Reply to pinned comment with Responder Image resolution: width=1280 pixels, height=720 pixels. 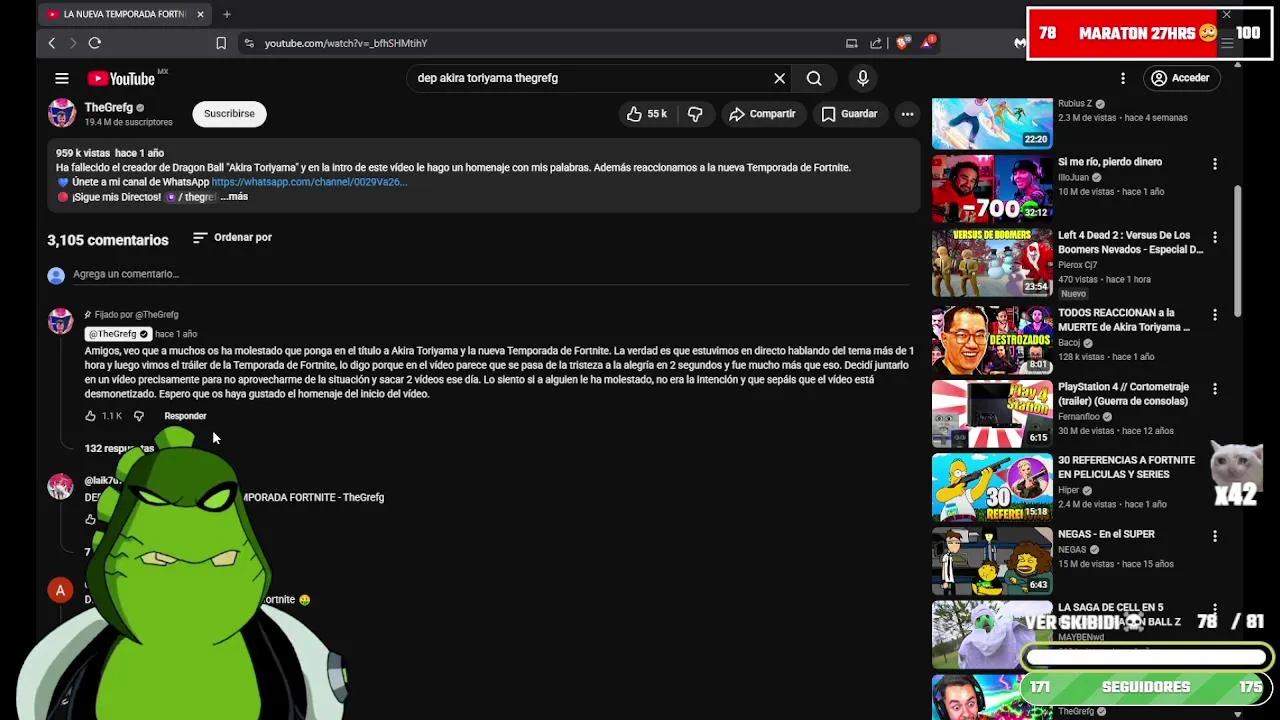185,416
